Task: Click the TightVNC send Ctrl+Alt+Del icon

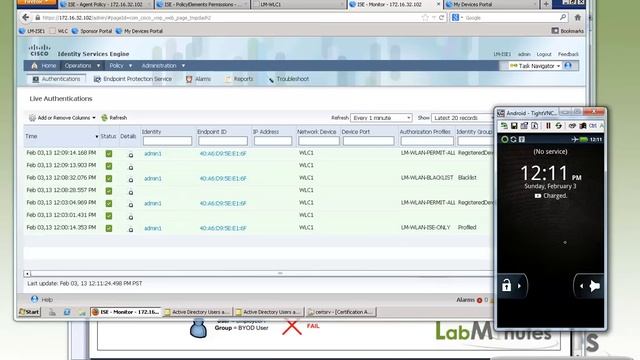Action: coord(573,126)
